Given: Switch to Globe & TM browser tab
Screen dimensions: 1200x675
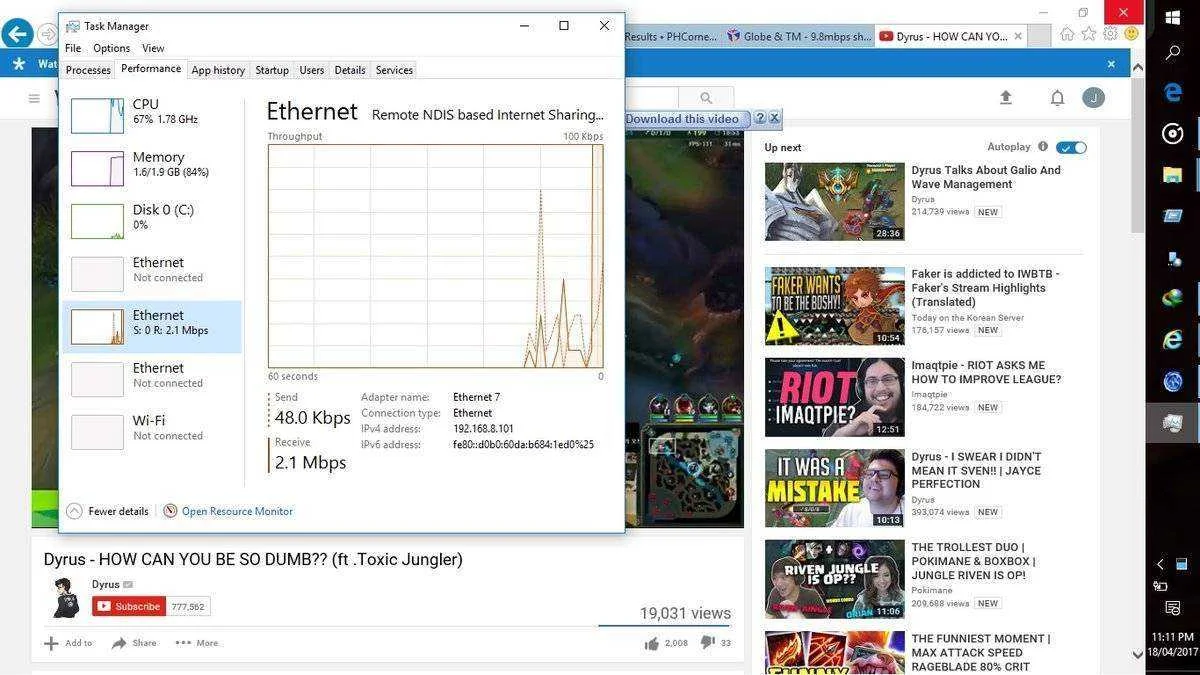Looking at the screenshot, I should click(799, 36).
